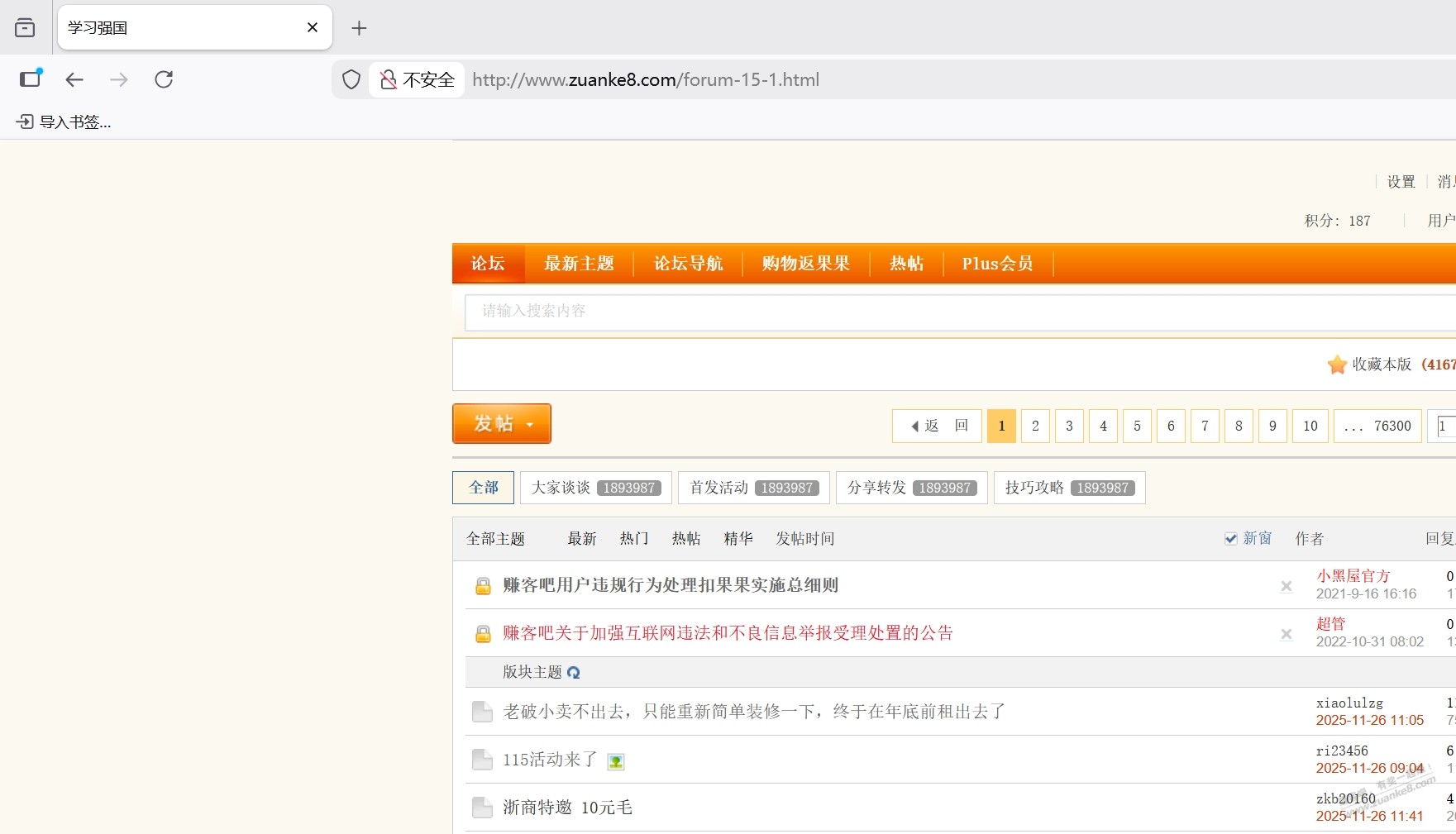1456x834 pixels.
Task: Dismiss the pinned 赚客吧用户违规 thread with X
Action: coord(1286,586)
